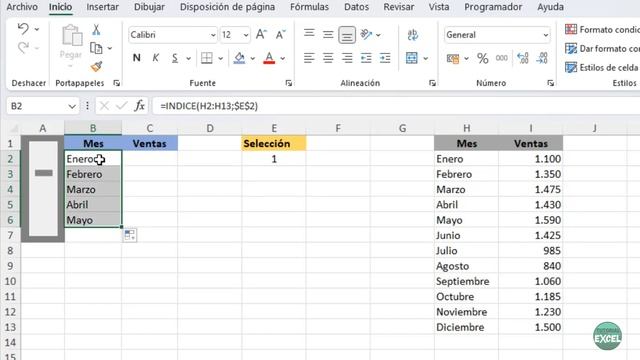The width and height of the screenshot is (640, 360).
Task: Click Dar formato como tabla
Action: pos(602,49)
